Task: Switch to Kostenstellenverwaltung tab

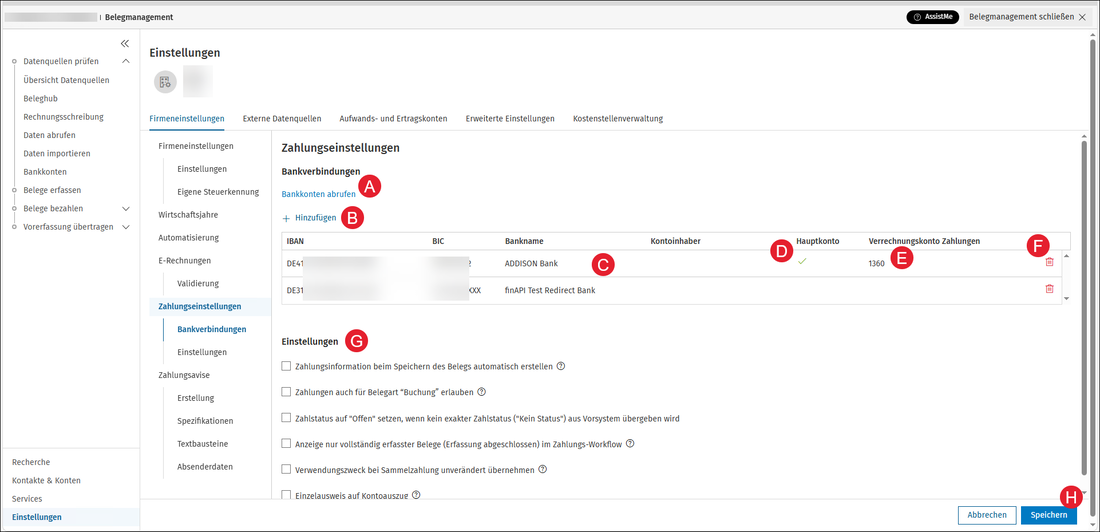Action: [618, 119]
